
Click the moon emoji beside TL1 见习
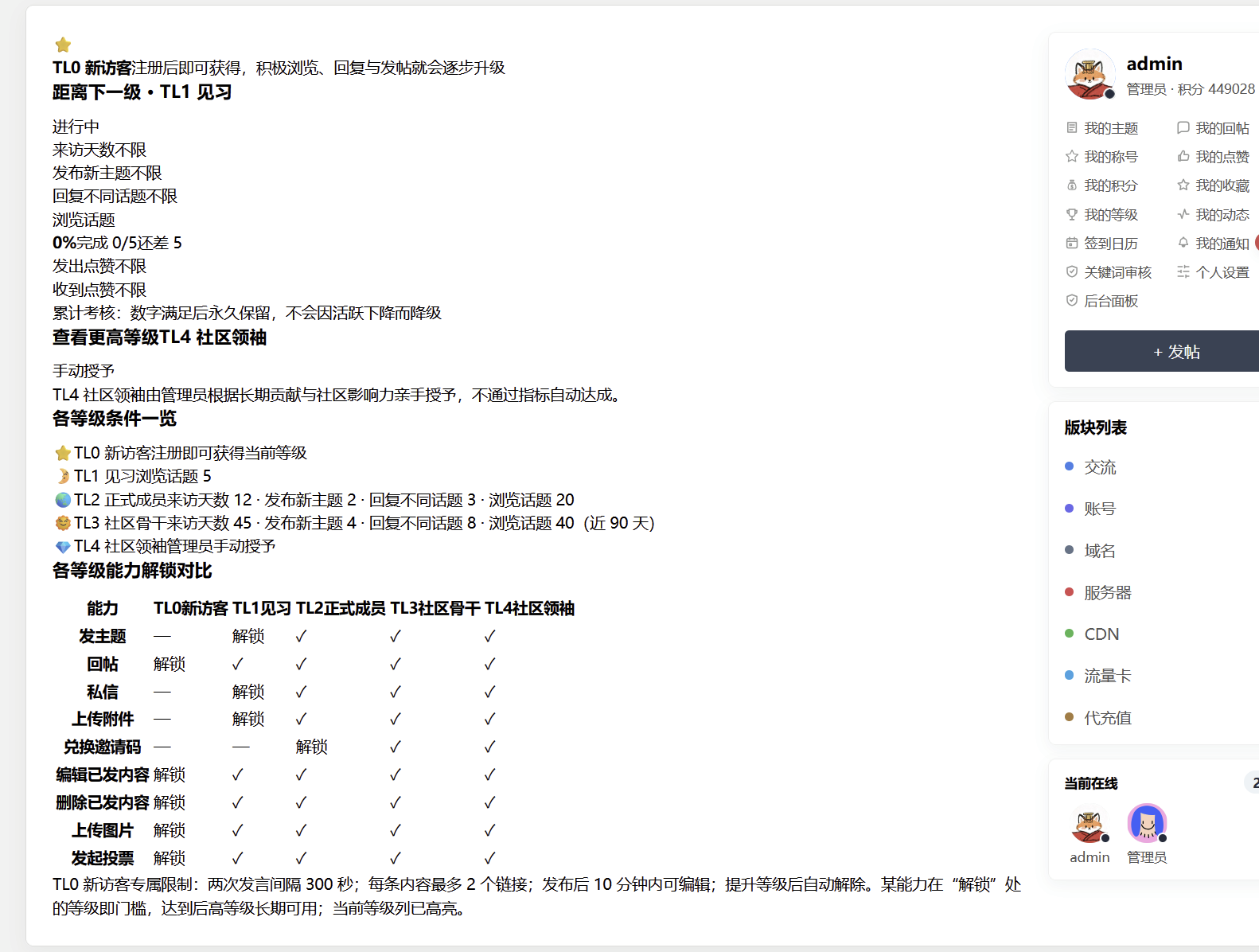[63, 476]
